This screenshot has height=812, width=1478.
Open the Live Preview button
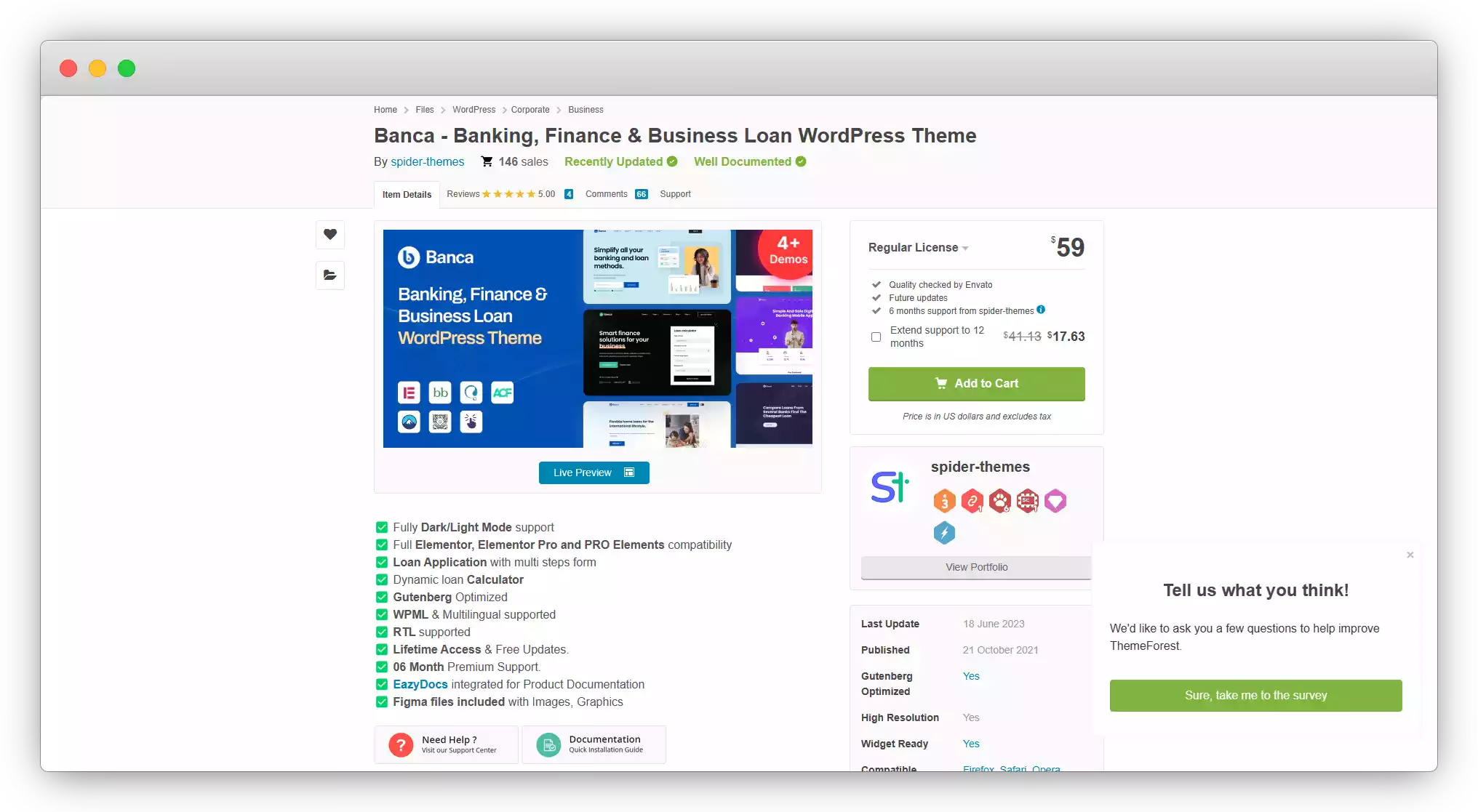click(594, 473)
